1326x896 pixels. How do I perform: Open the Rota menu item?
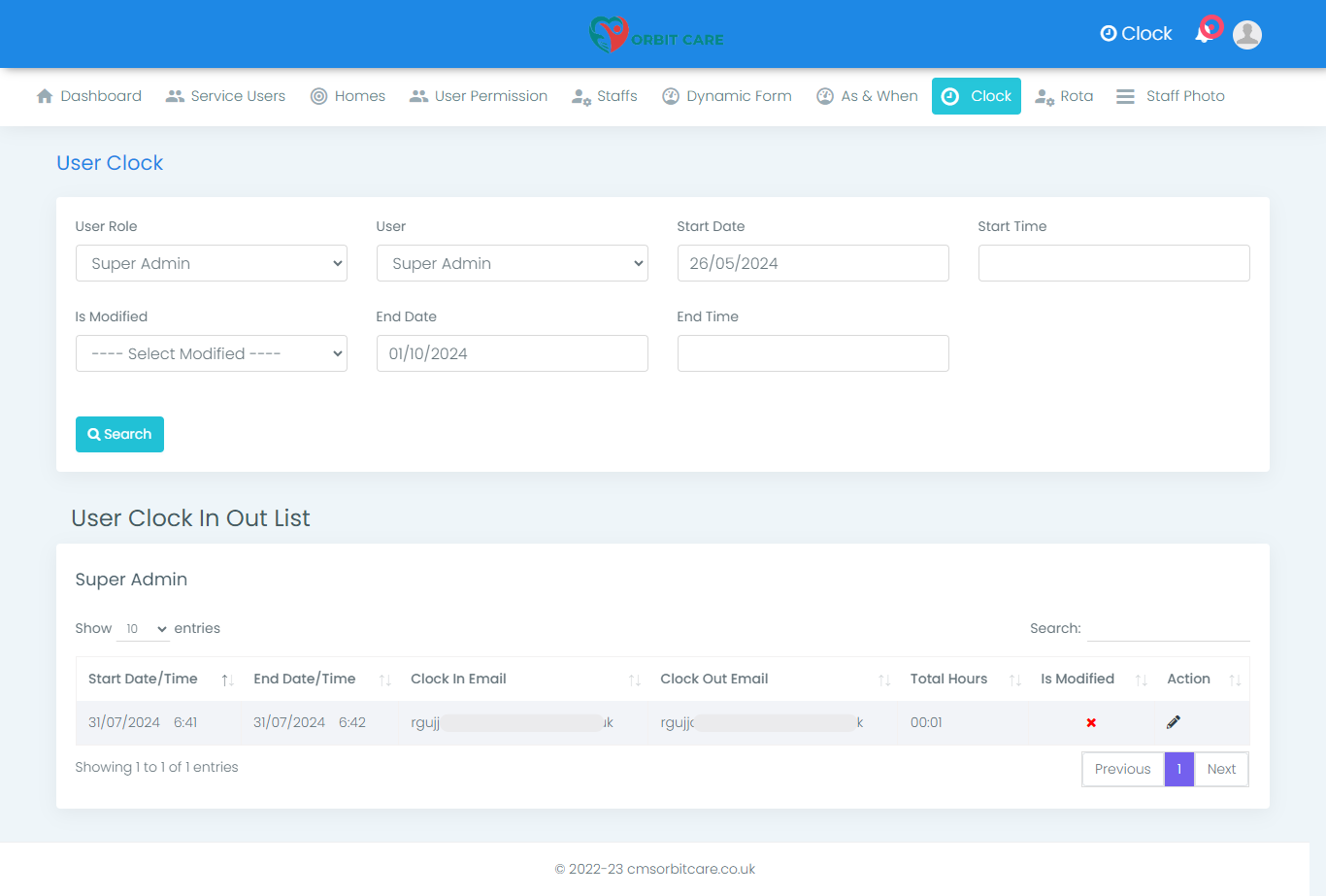coord(1065,96)
